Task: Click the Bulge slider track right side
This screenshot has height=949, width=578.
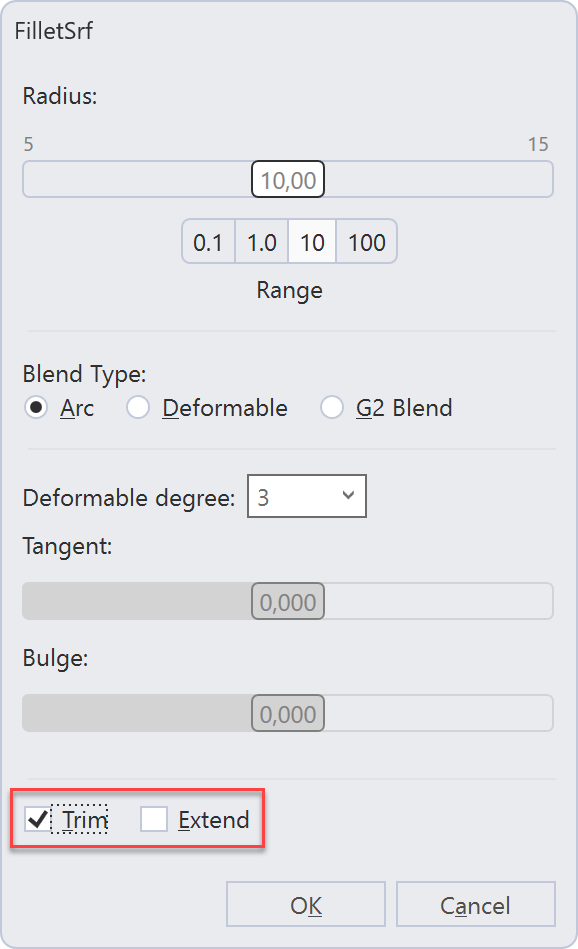Action: point(439,713)
